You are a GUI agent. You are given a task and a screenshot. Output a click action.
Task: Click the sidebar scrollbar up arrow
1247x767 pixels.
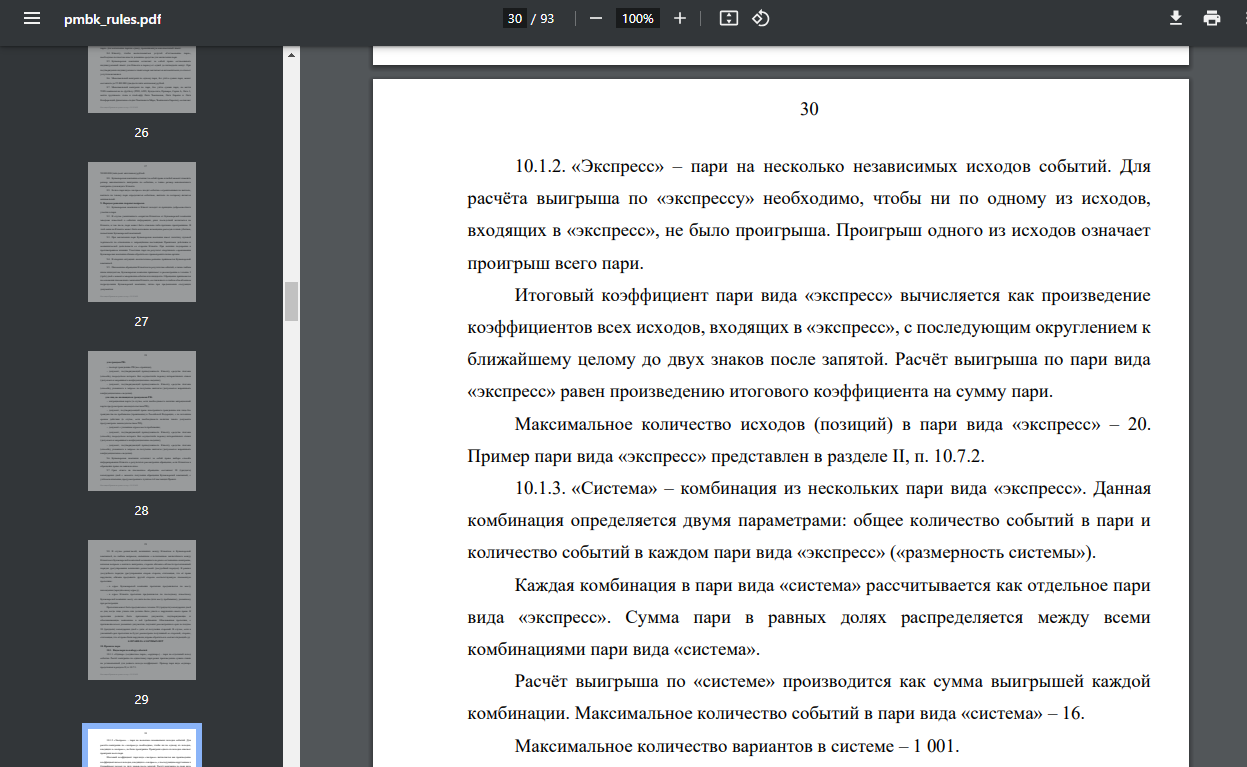[x=291, y=55]
